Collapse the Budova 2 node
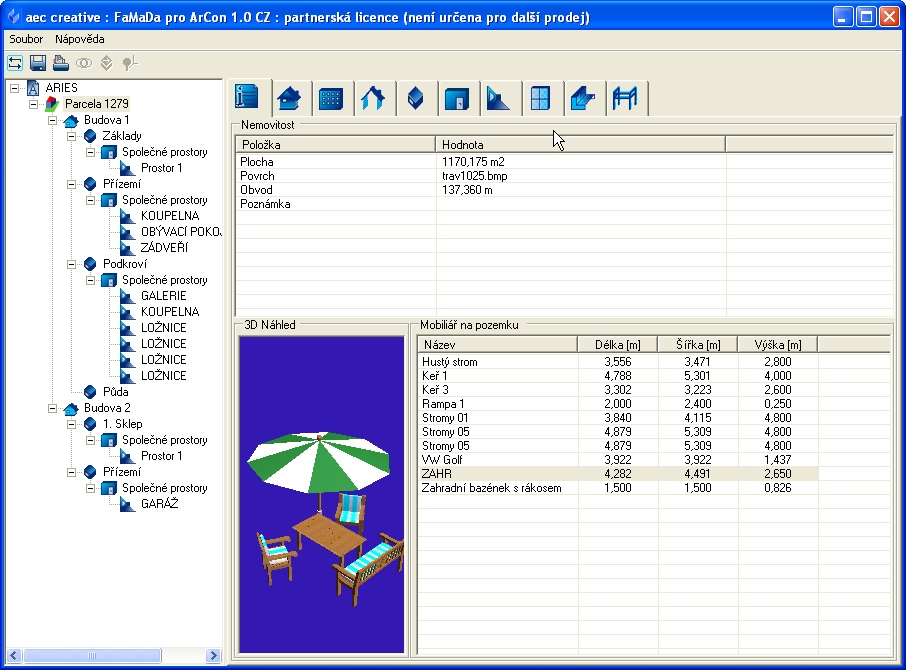The height and width of the screenshot is (670, 906). [x=53, y=408]
